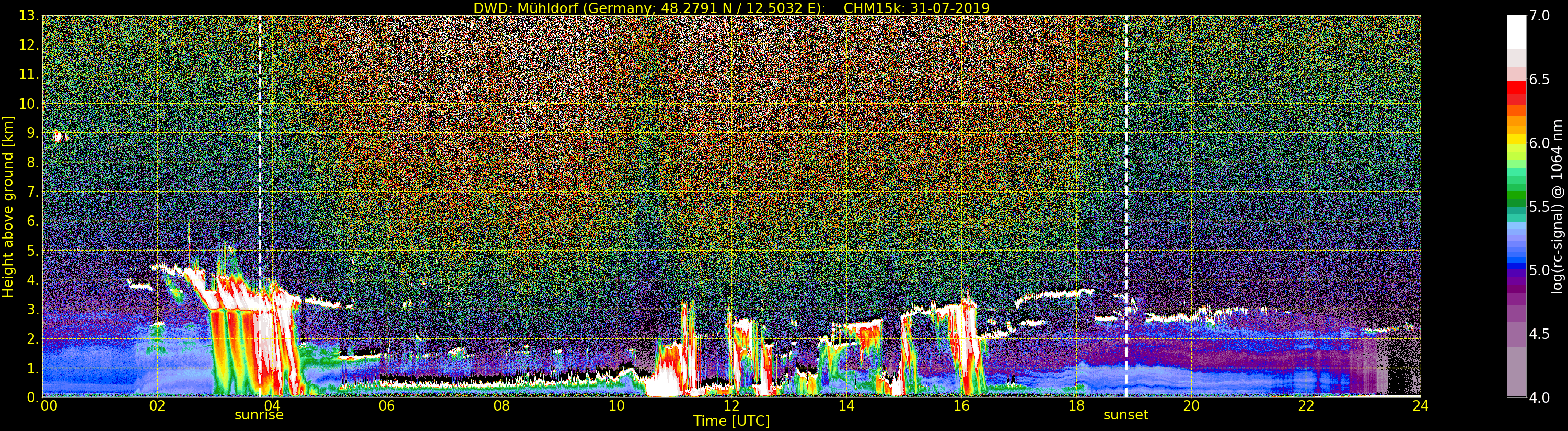Image resolution: width=1568 pixels, height=431 pixels.
Task: Click the '20' time axis tick label
Action: pos(1191,405)
